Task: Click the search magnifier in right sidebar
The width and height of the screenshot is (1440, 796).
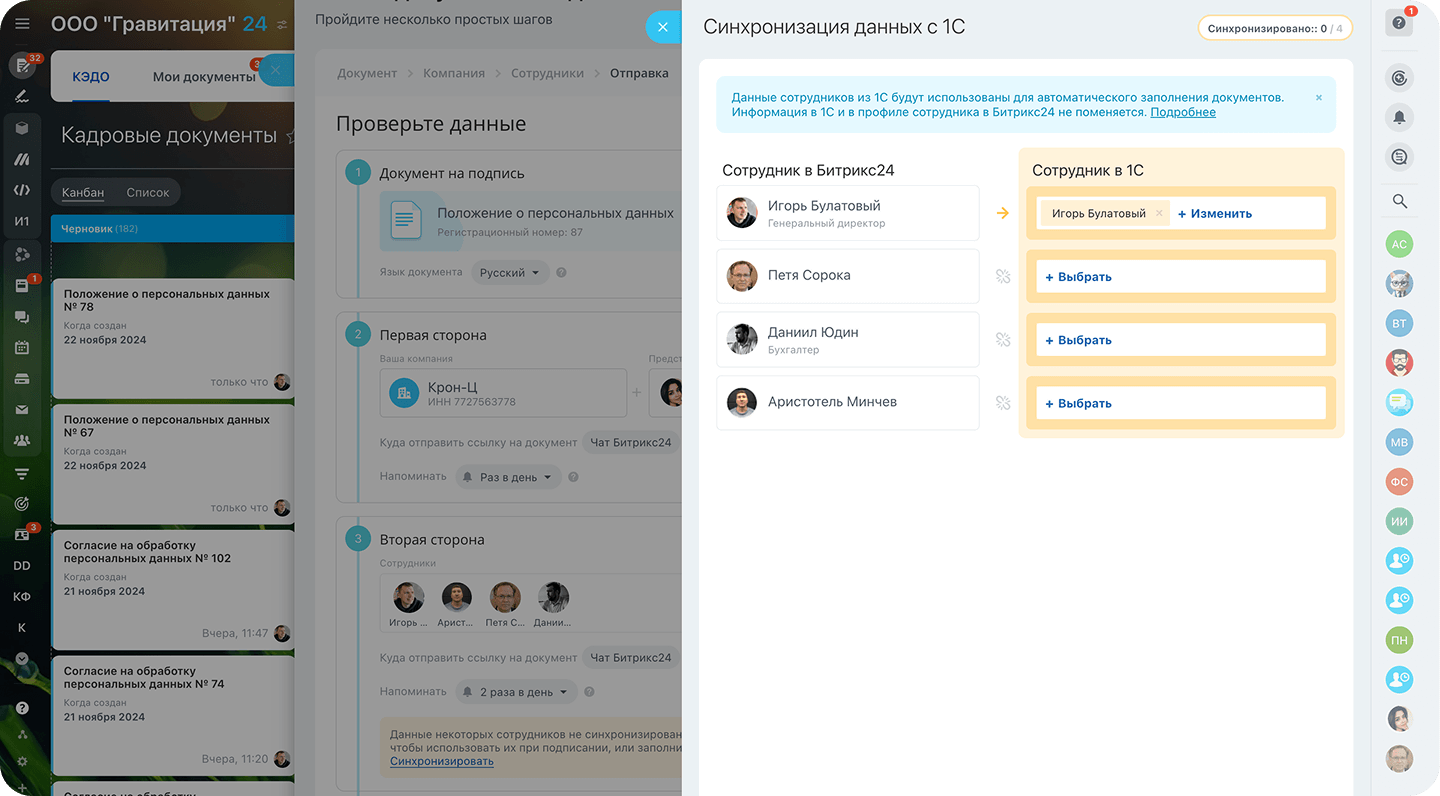Action: pyautogui.click(x=1399, y=201)
